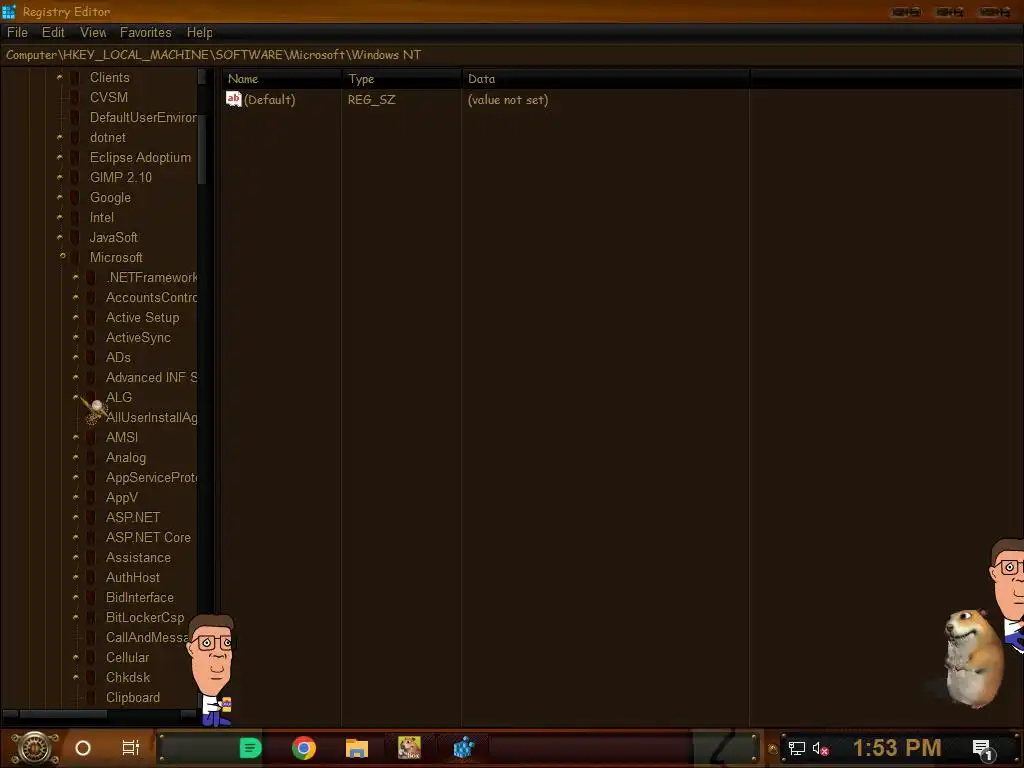
Task: Expand the Clients key arrow
Action: [x=59, y=77]
